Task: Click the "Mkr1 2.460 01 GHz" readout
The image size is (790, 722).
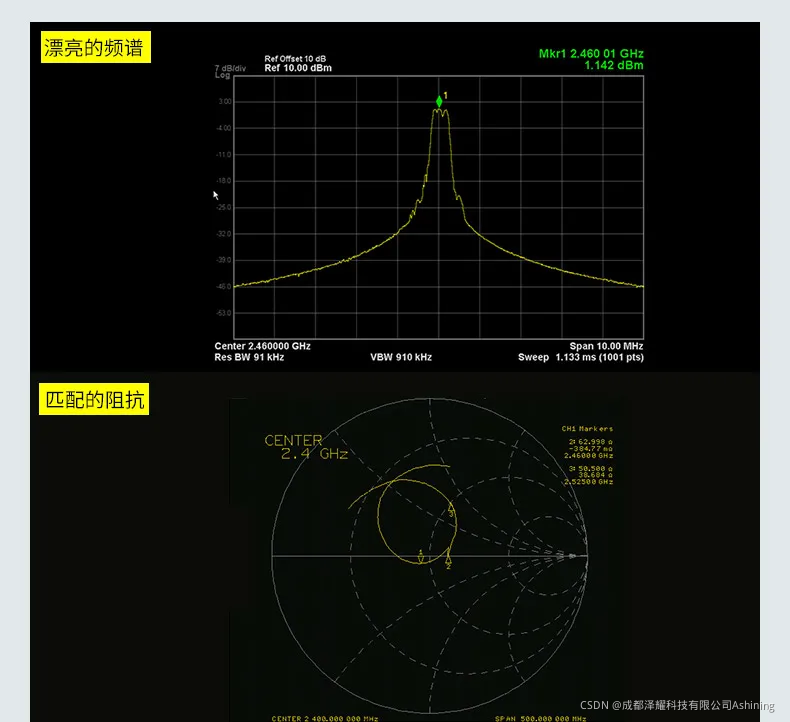Action: pos(591,53)
